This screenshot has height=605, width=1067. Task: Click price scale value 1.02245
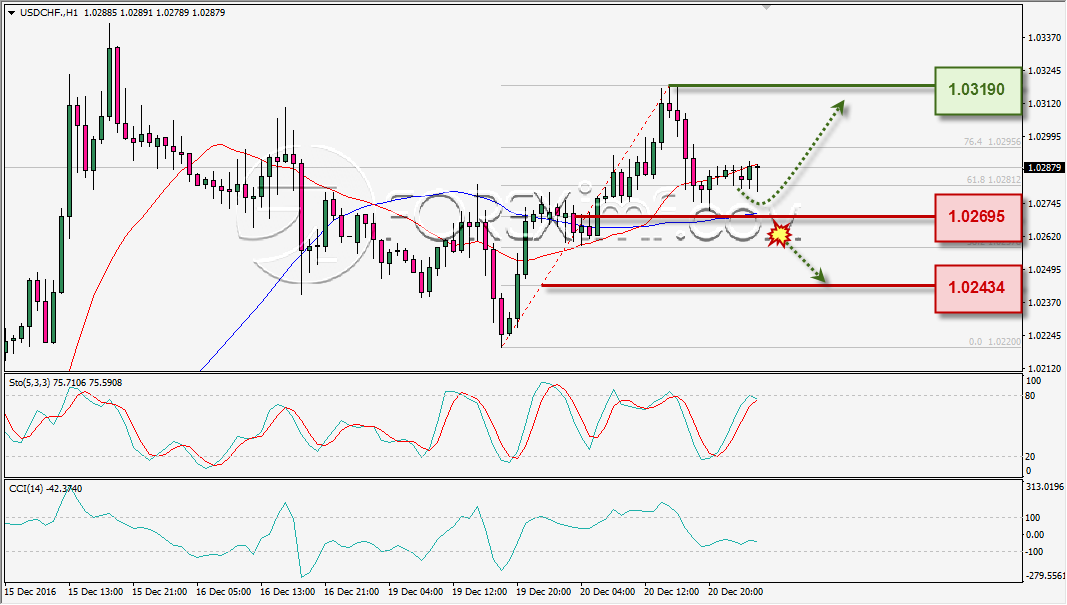tap(1044, 336)
